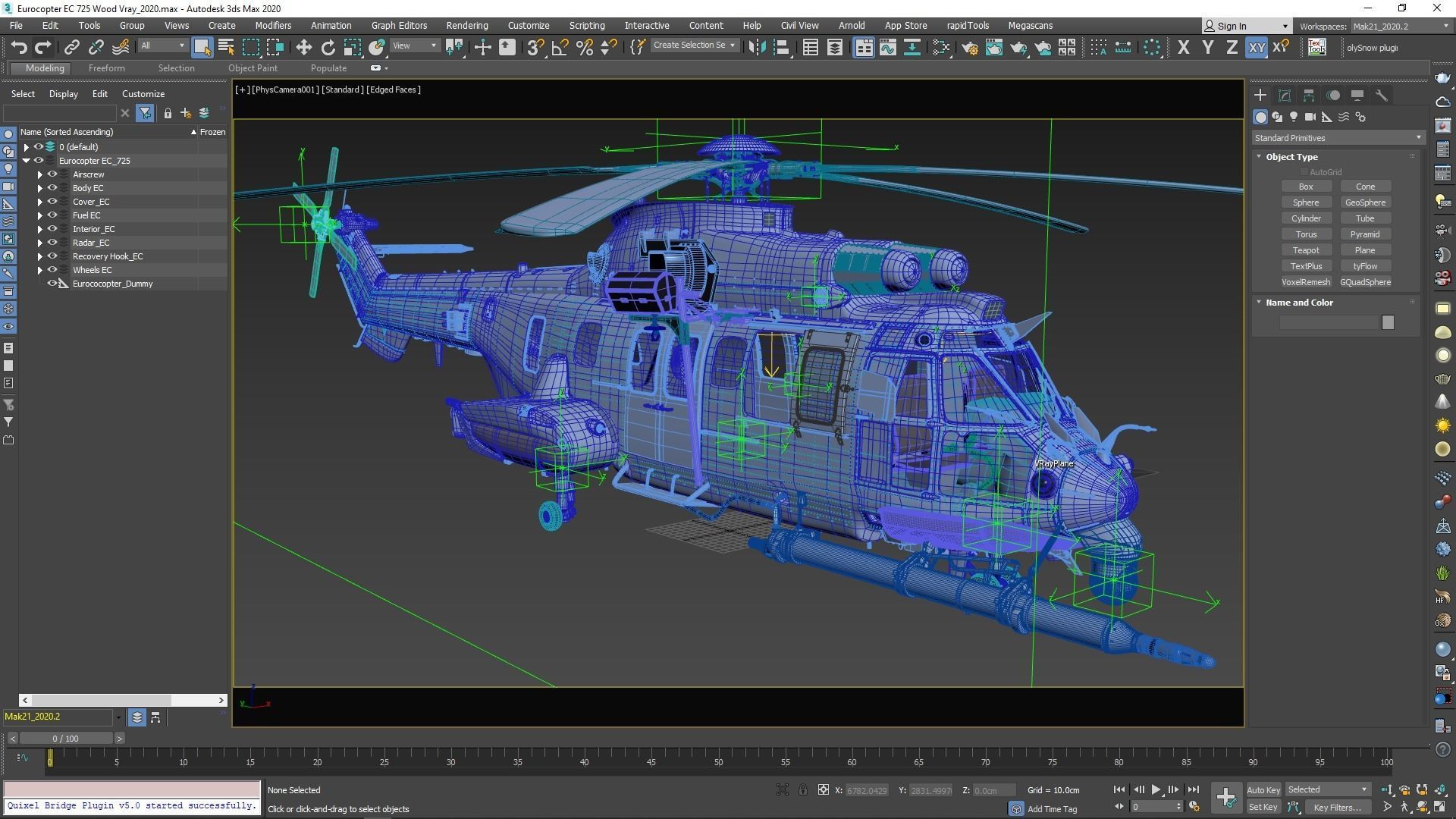1456x819 pixels.
Task: Toggle visibility of Cover_EC
Action: click(x=52, y=202)
